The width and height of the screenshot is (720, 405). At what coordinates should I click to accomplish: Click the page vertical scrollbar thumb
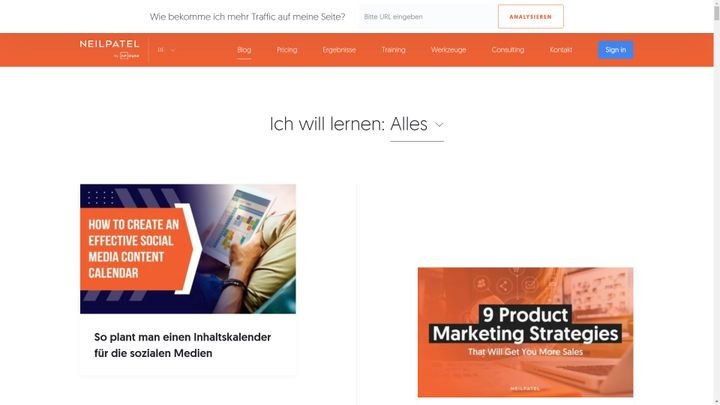716,12
